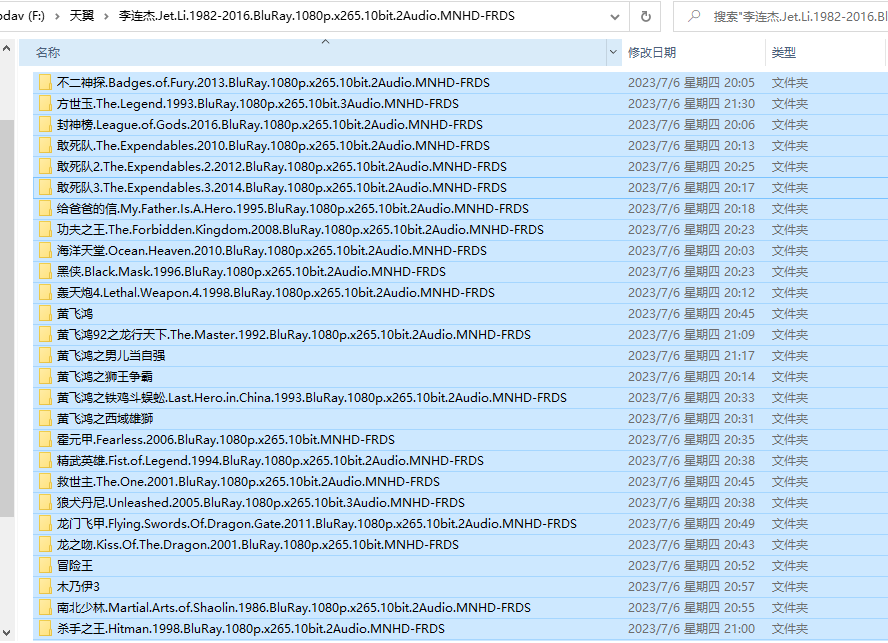Click date 2023/7/6 星期四 21:00
Image resolution: width=888 pixels, height=643 pixels.
pos(691,628)
